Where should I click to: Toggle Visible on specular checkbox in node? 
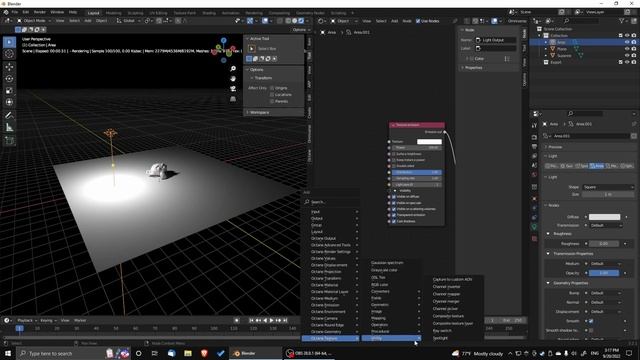coord(394,203)
